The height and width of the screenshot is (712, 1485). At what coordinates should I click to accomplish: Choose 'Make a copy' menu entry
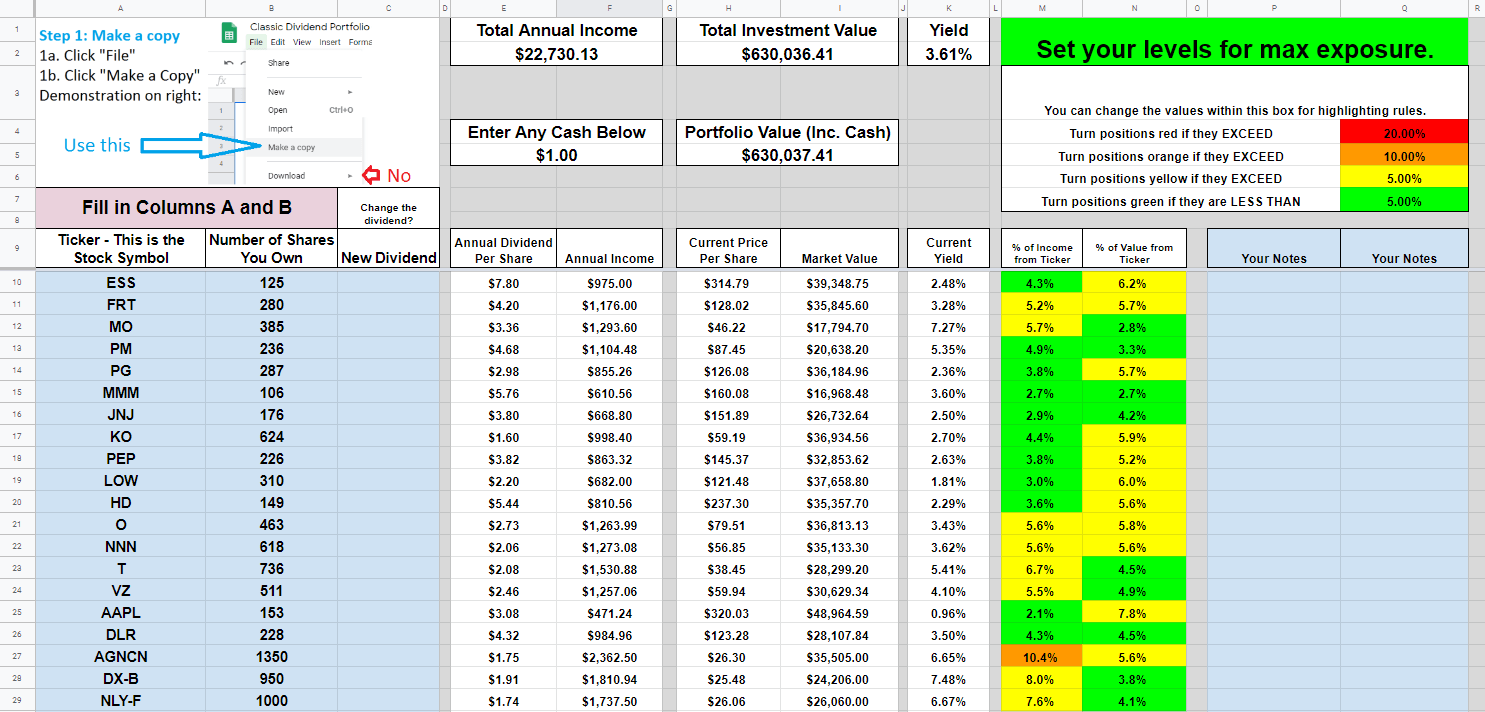(x=291, y=147)
